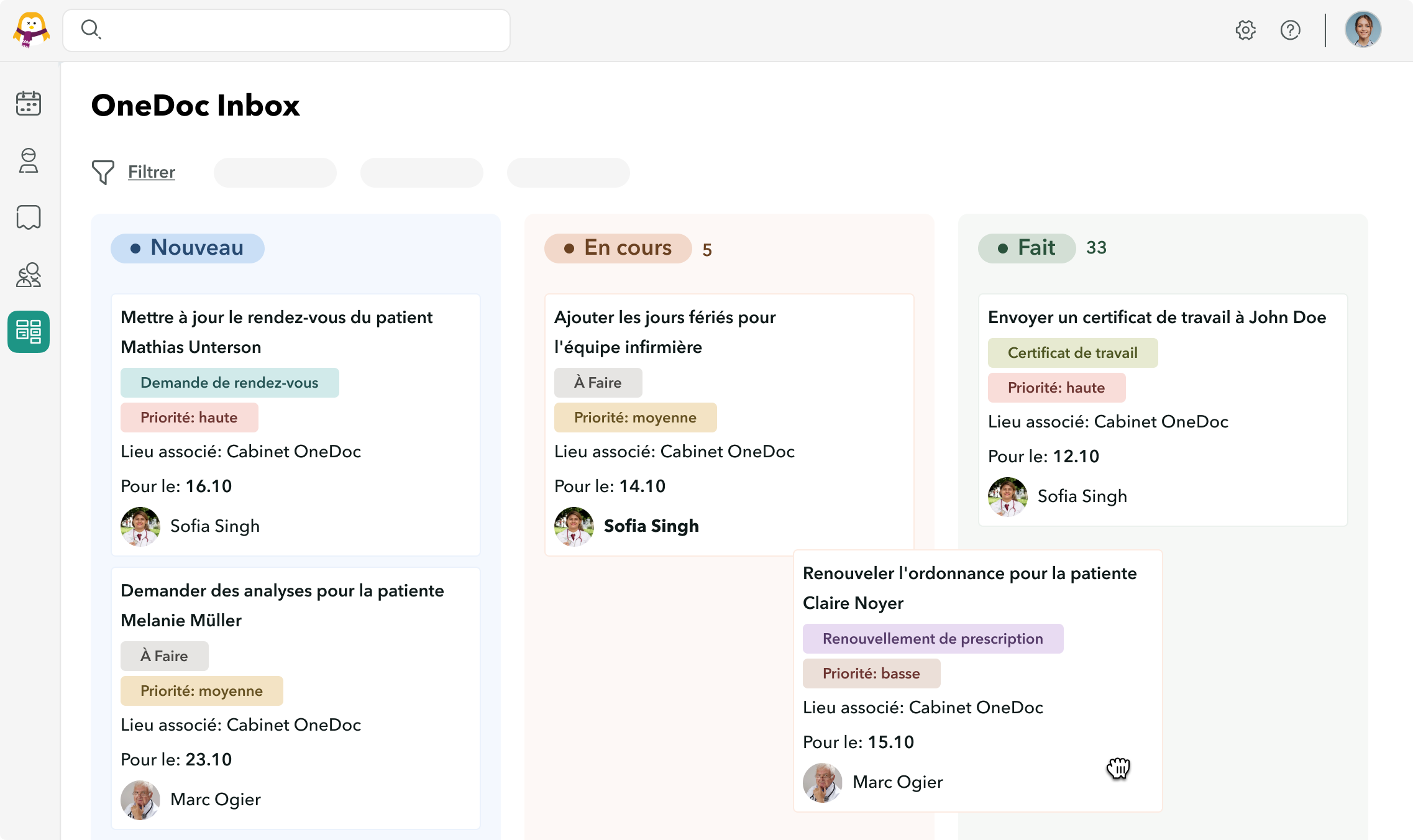Select the Fait column header
1413x840 pixels.
(x=1027, y=248)
